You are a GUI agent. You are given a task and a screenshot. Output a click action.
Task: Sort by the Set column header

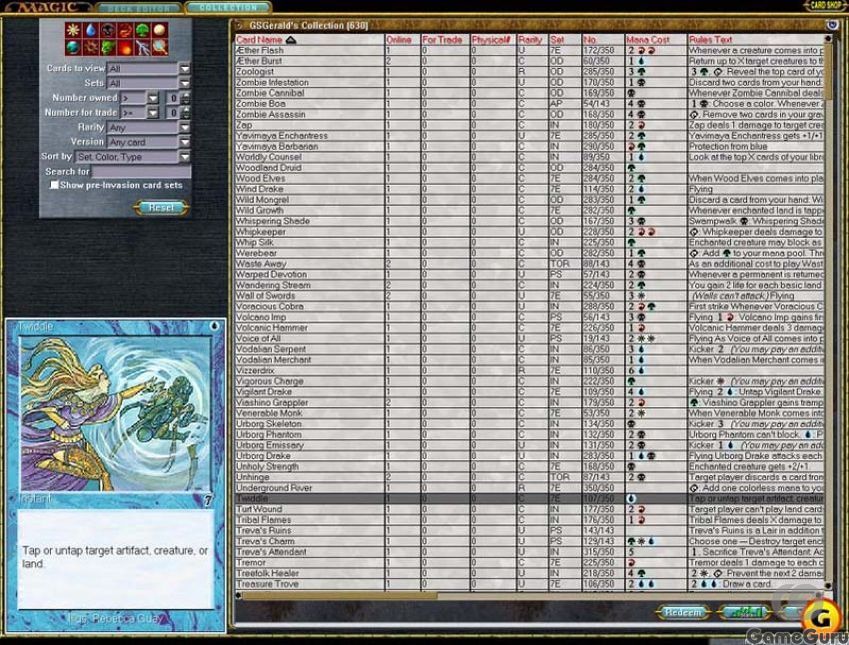(x=558, y=40)
